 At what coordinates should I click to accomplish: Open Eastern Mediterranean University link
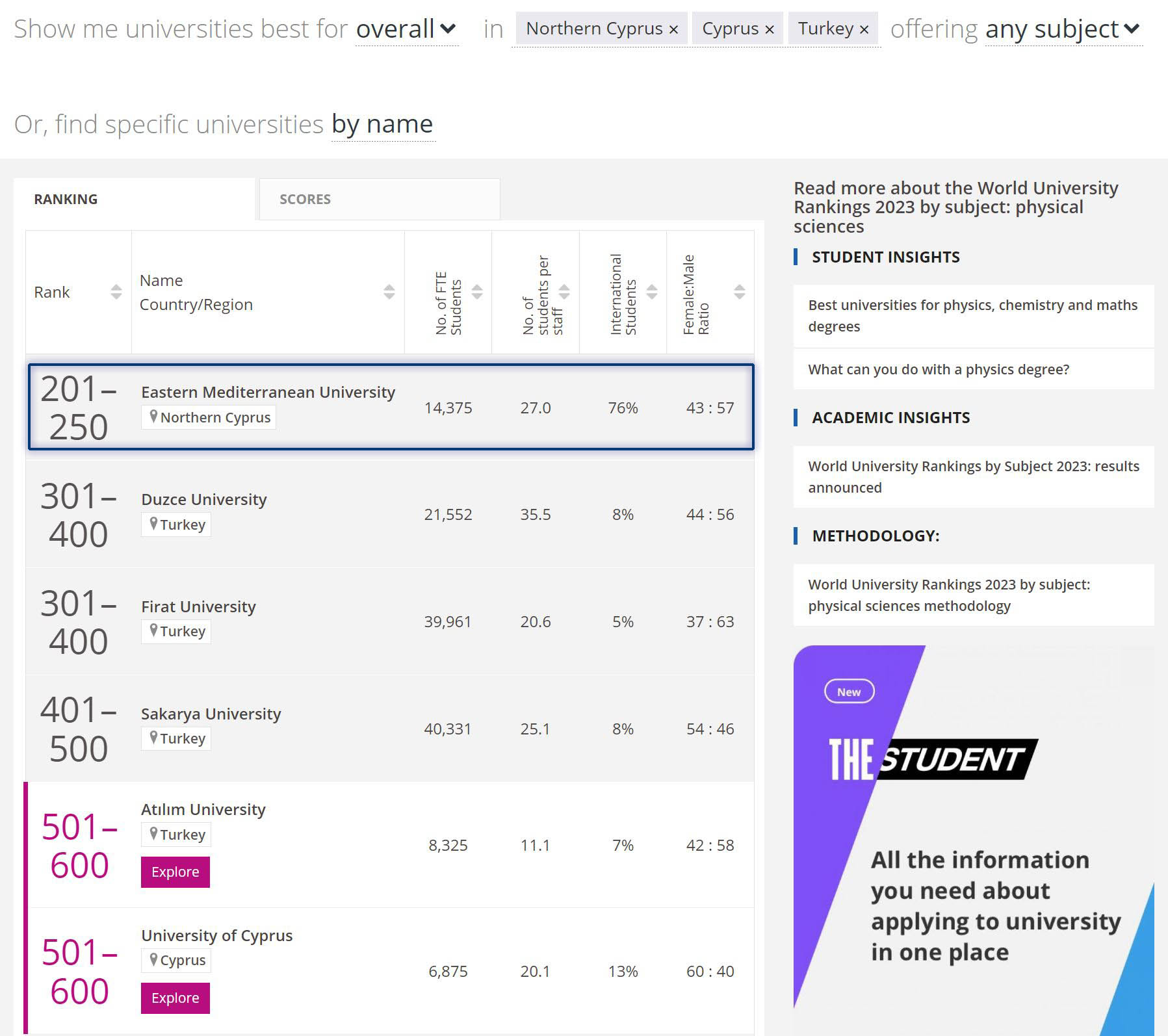coord(268,392)
